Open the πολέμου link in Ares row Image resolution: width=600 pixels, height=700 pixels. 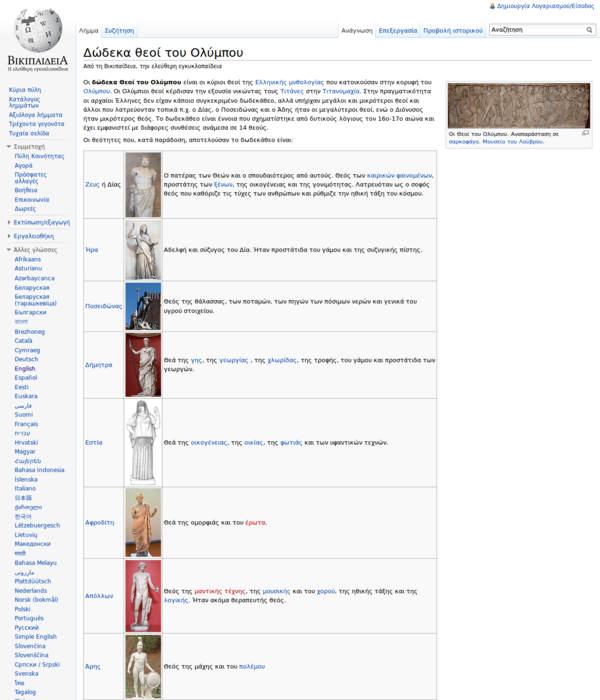pyautogui.click(x=252, y=667)
